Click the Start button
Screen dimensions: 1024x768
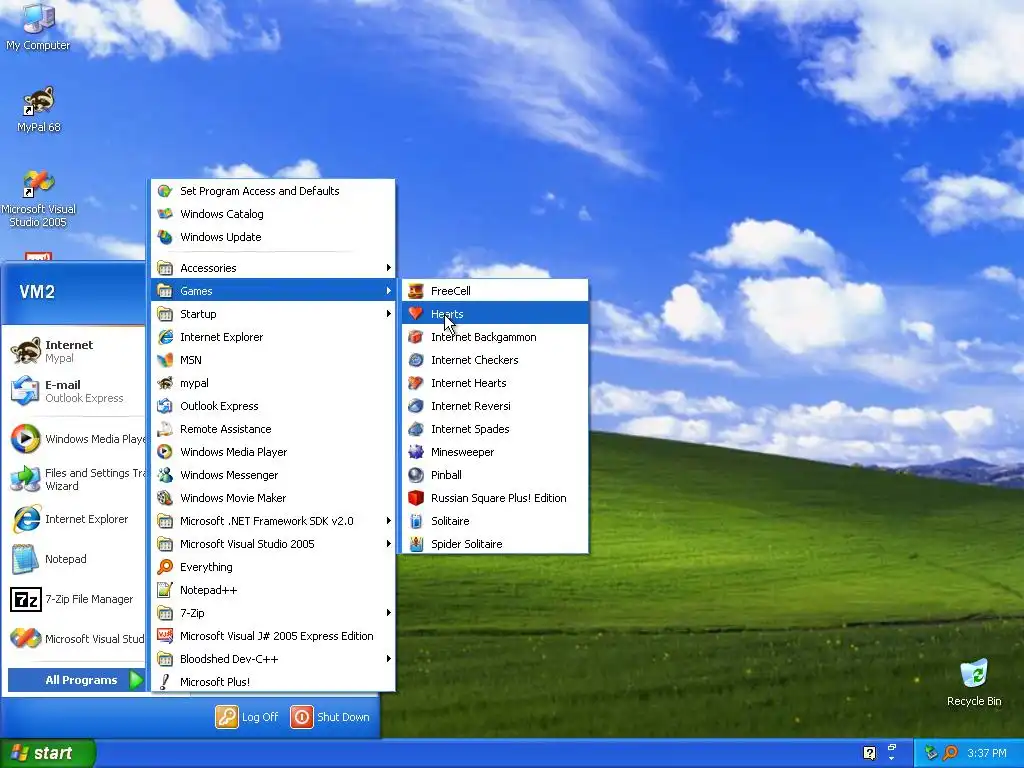(x=48, y=753)
